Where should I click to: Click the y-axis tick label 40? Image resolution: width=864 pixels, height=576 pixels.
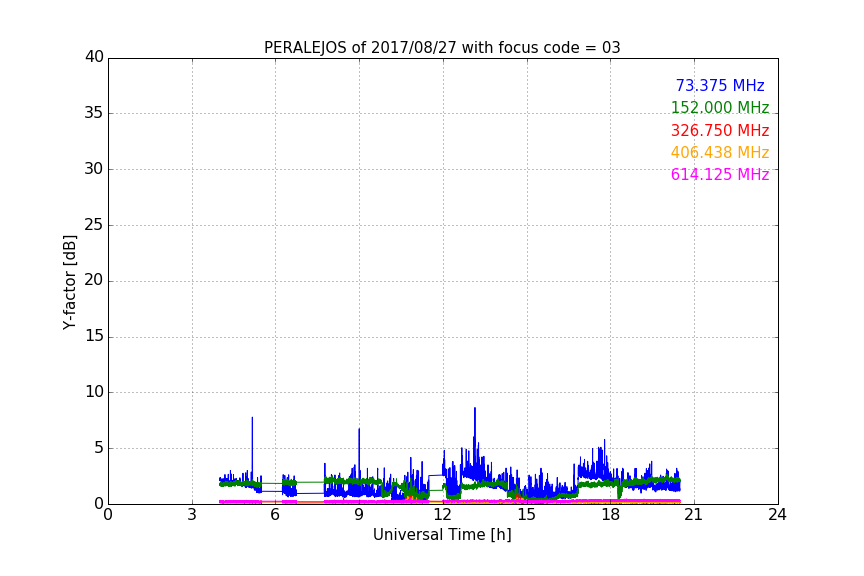point(94,57)
